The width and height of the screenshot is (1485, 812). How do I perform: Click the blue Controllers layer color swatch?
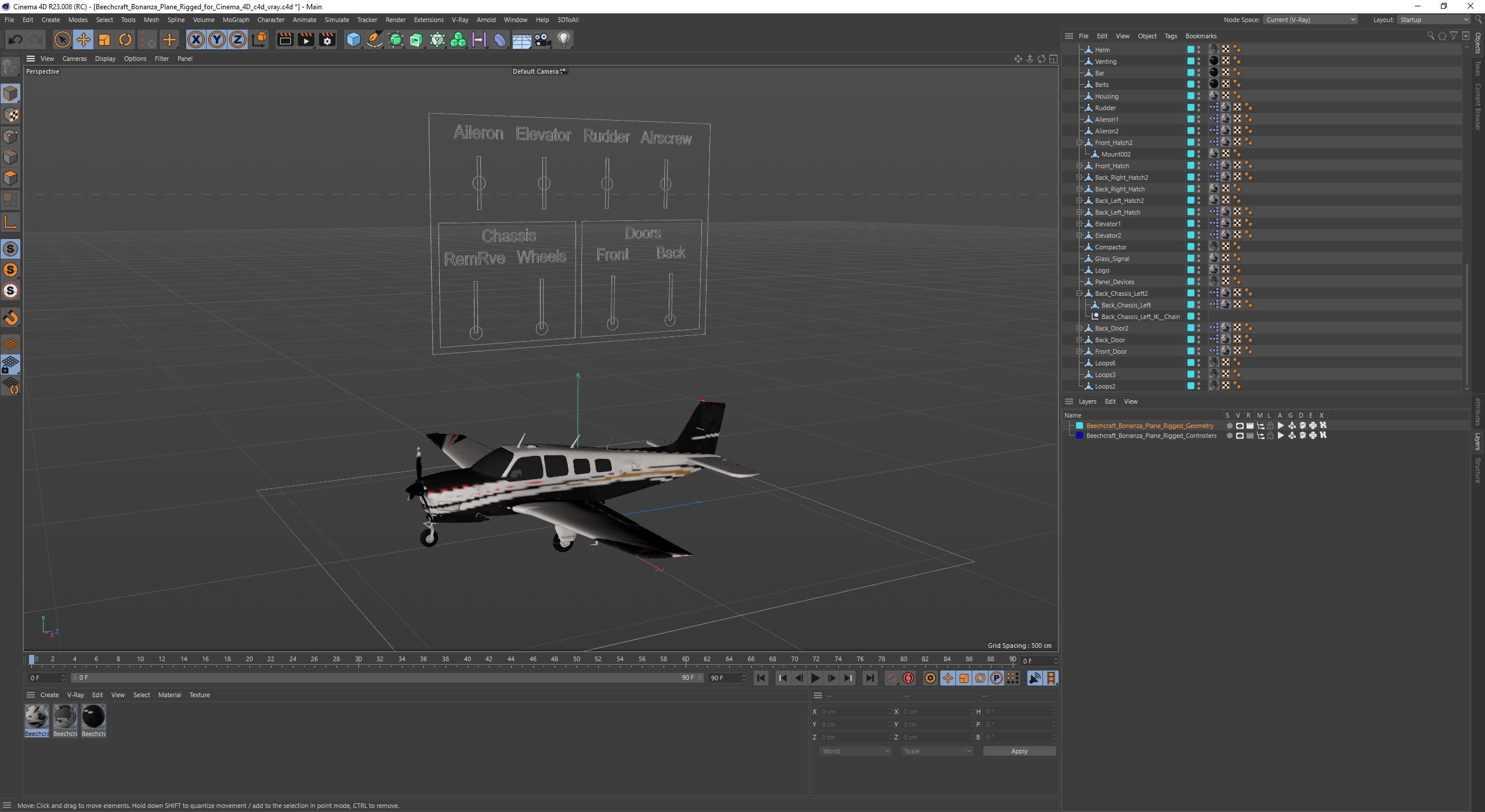coord(1080,436)
